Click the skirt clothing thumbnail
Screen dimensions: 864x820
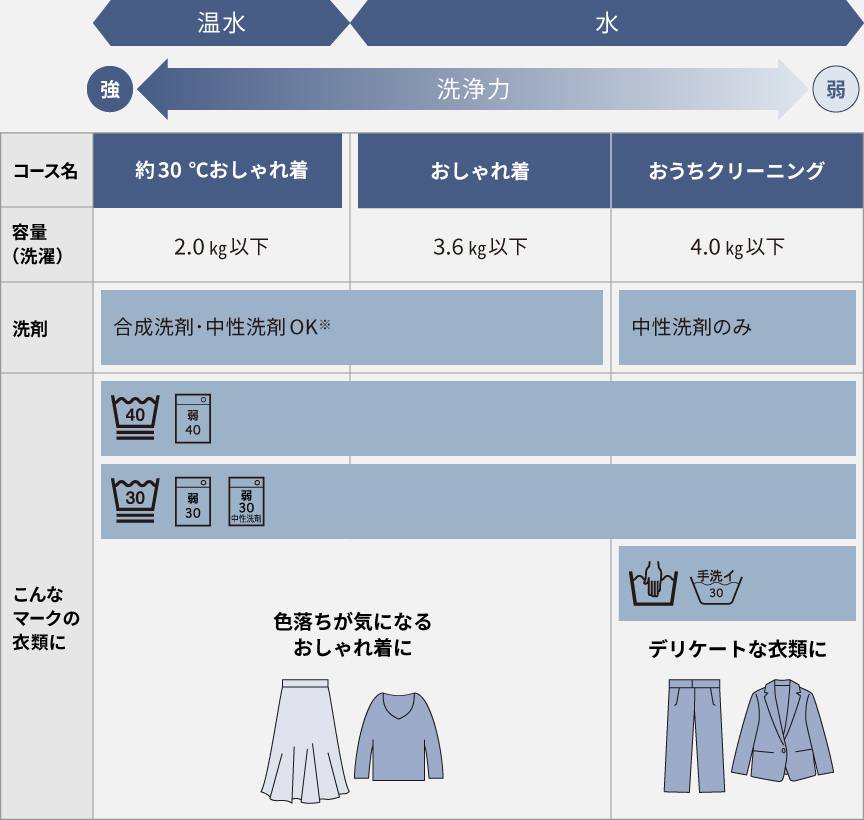pos(306,738)
